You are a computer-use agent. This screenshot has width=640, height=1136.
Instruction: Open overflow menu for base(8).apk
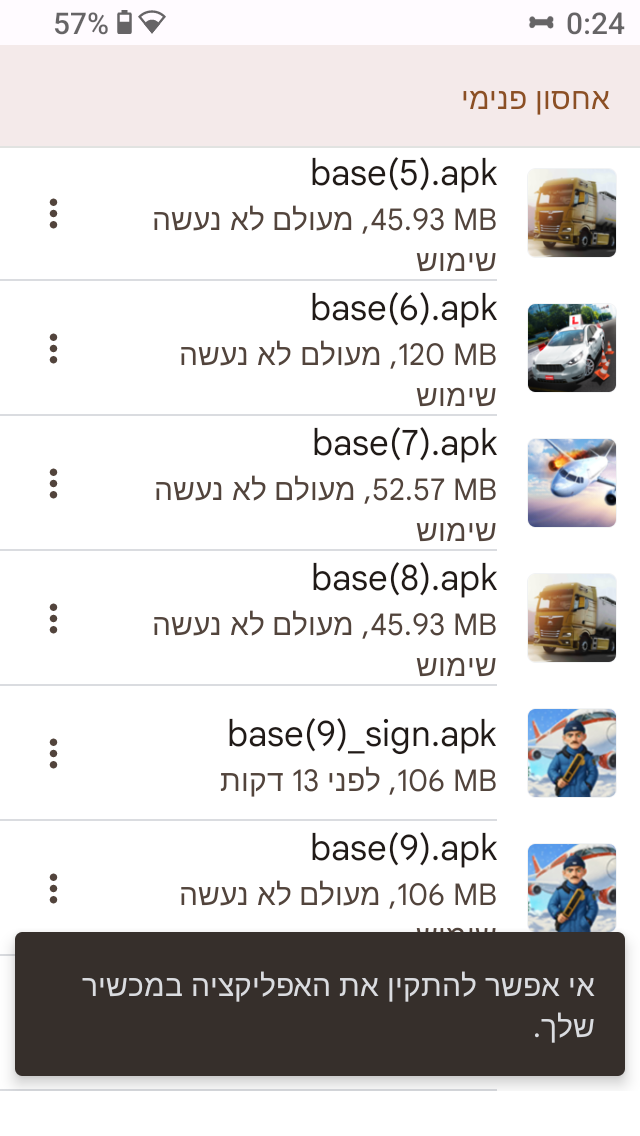(x=54, y=618)
